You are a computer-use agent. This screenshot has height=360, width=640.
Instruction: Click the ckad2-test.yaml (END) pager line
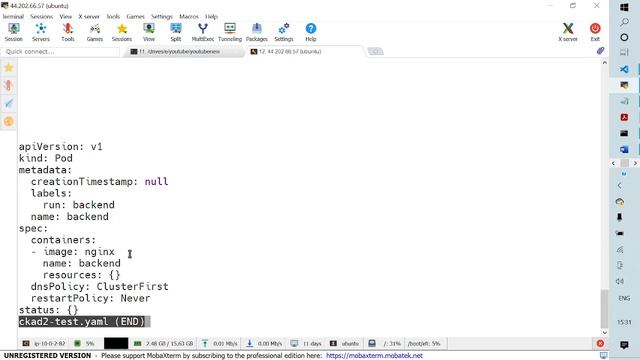pos(84,322)
